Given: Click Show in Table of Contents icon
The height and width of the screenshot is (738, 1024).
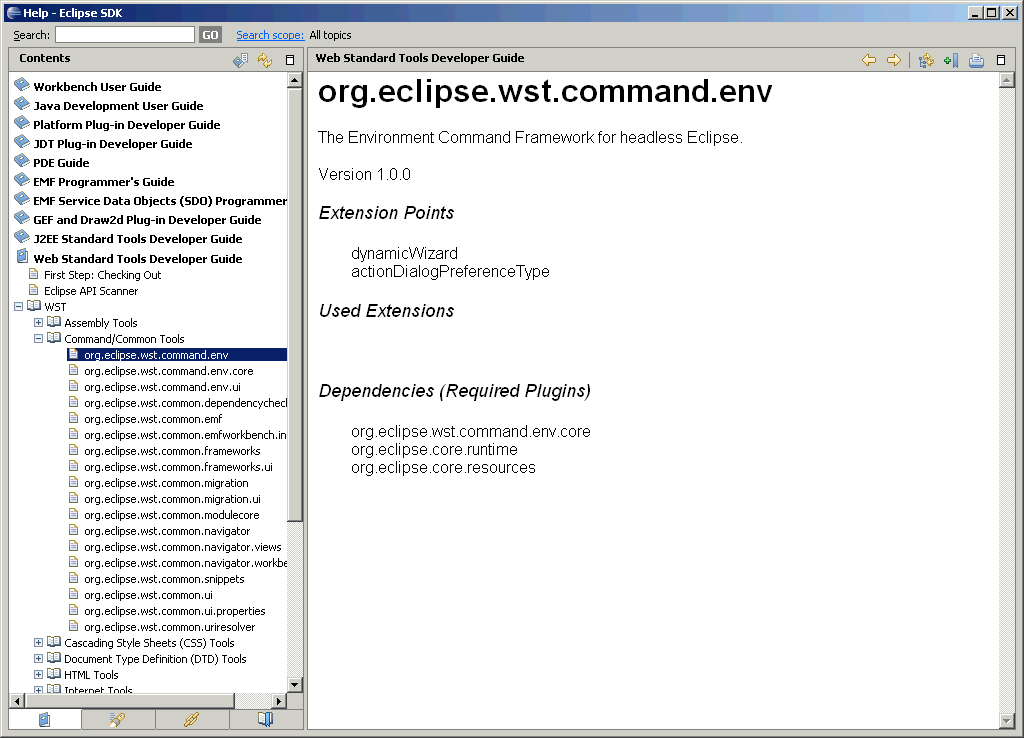Looking at the screenshot, I should (x=926, y=60).
